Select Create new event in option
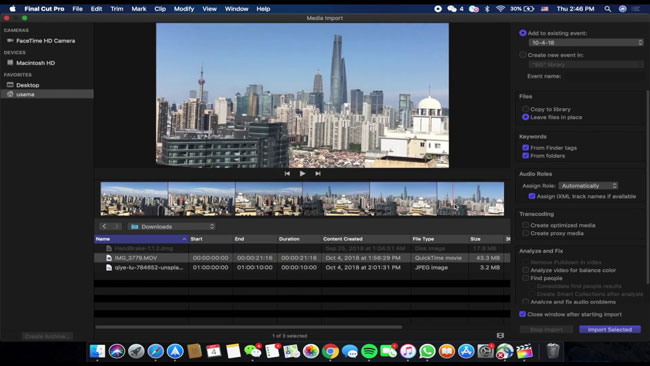 (523, 55)
